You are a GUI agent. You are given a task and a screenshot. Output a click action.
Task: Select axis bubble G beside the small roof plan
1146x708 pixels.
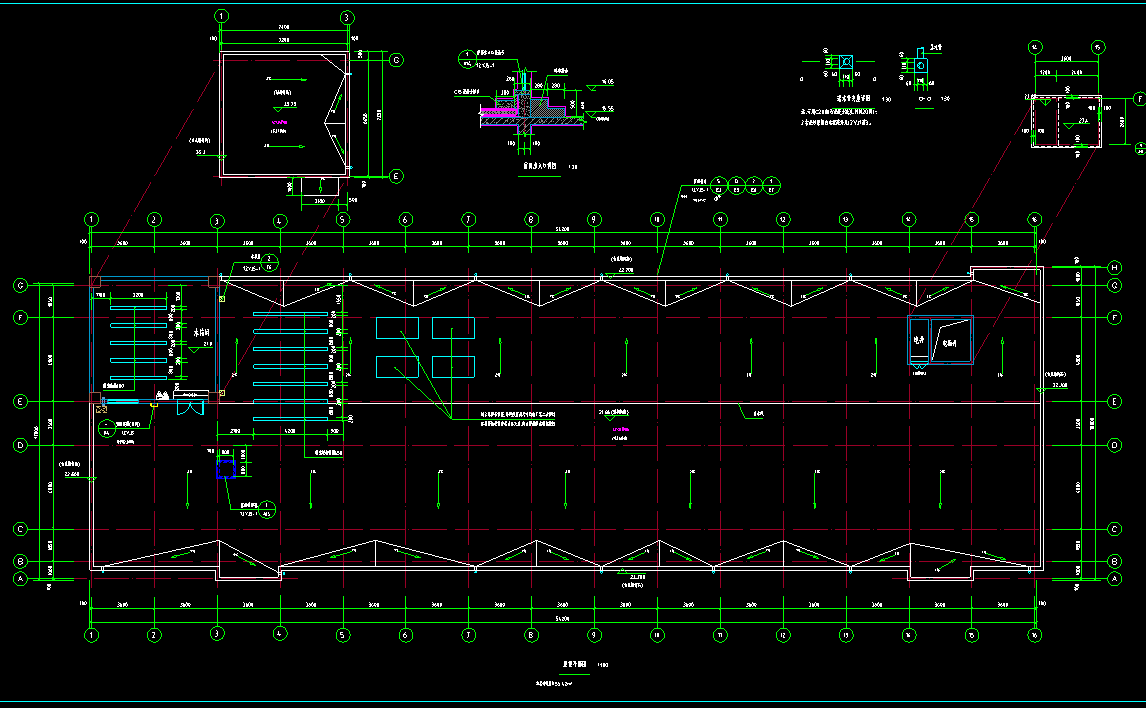coord(396,60)
